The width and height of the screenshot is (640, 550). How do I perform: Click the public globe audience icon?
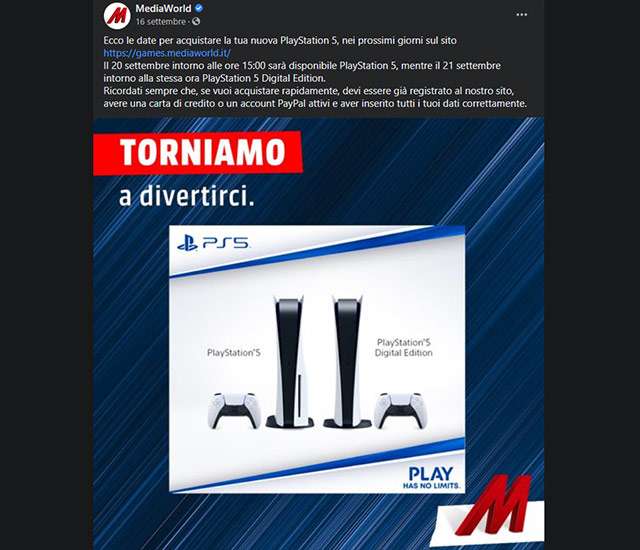[196, 21]
